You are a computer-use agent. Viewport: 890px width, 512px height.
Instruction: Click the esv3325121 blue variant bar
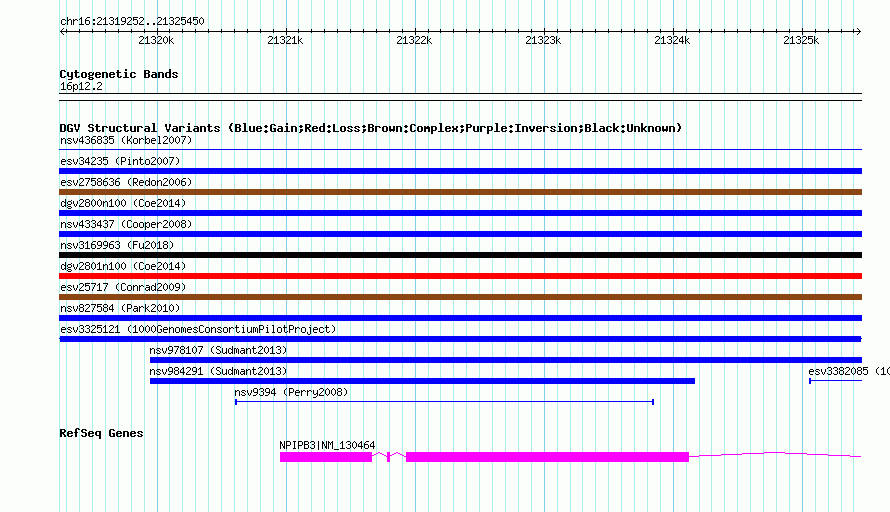pyautogui.click(x=460, y=339)
